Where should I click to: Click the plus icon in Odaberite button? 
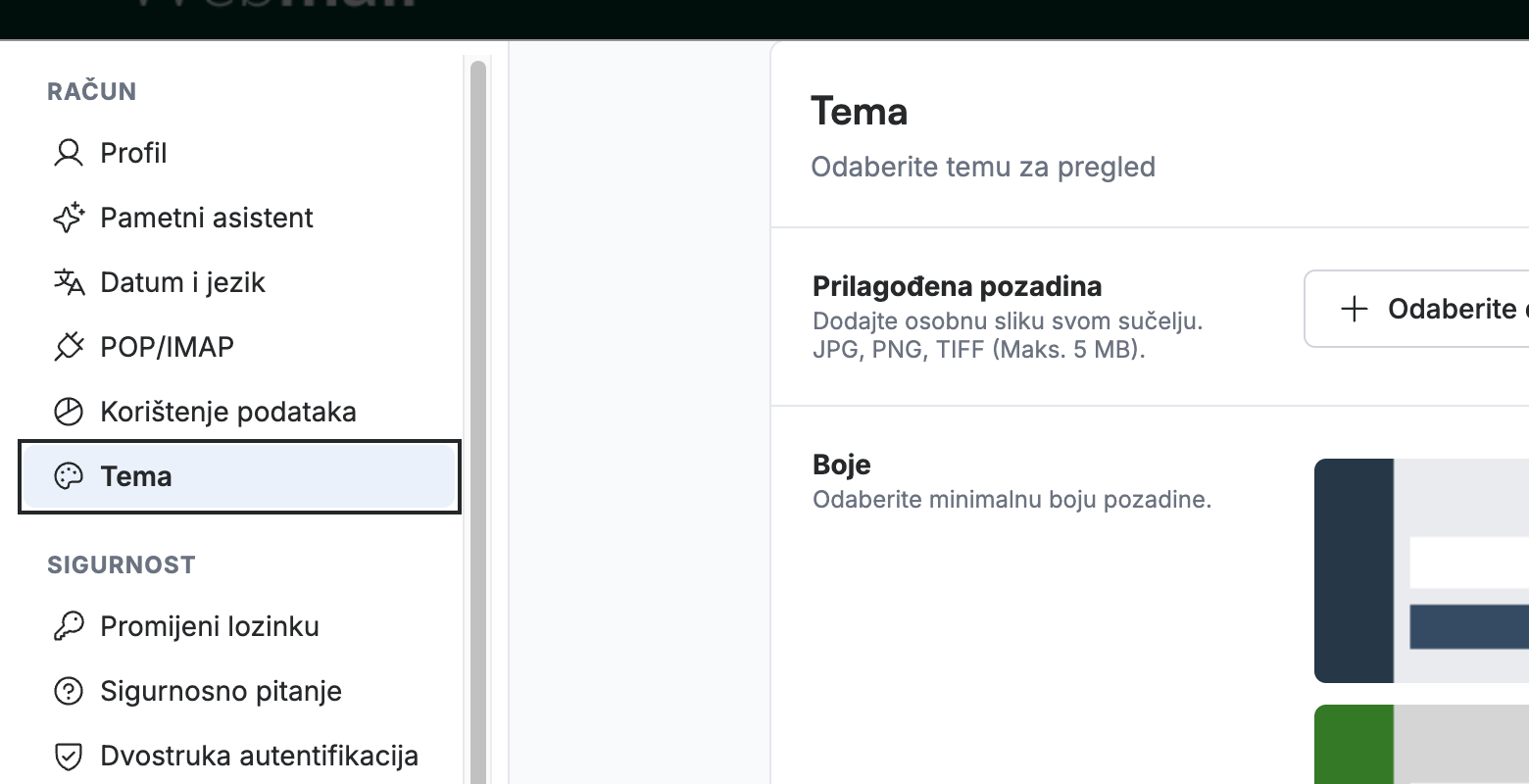pos(1355,309)
